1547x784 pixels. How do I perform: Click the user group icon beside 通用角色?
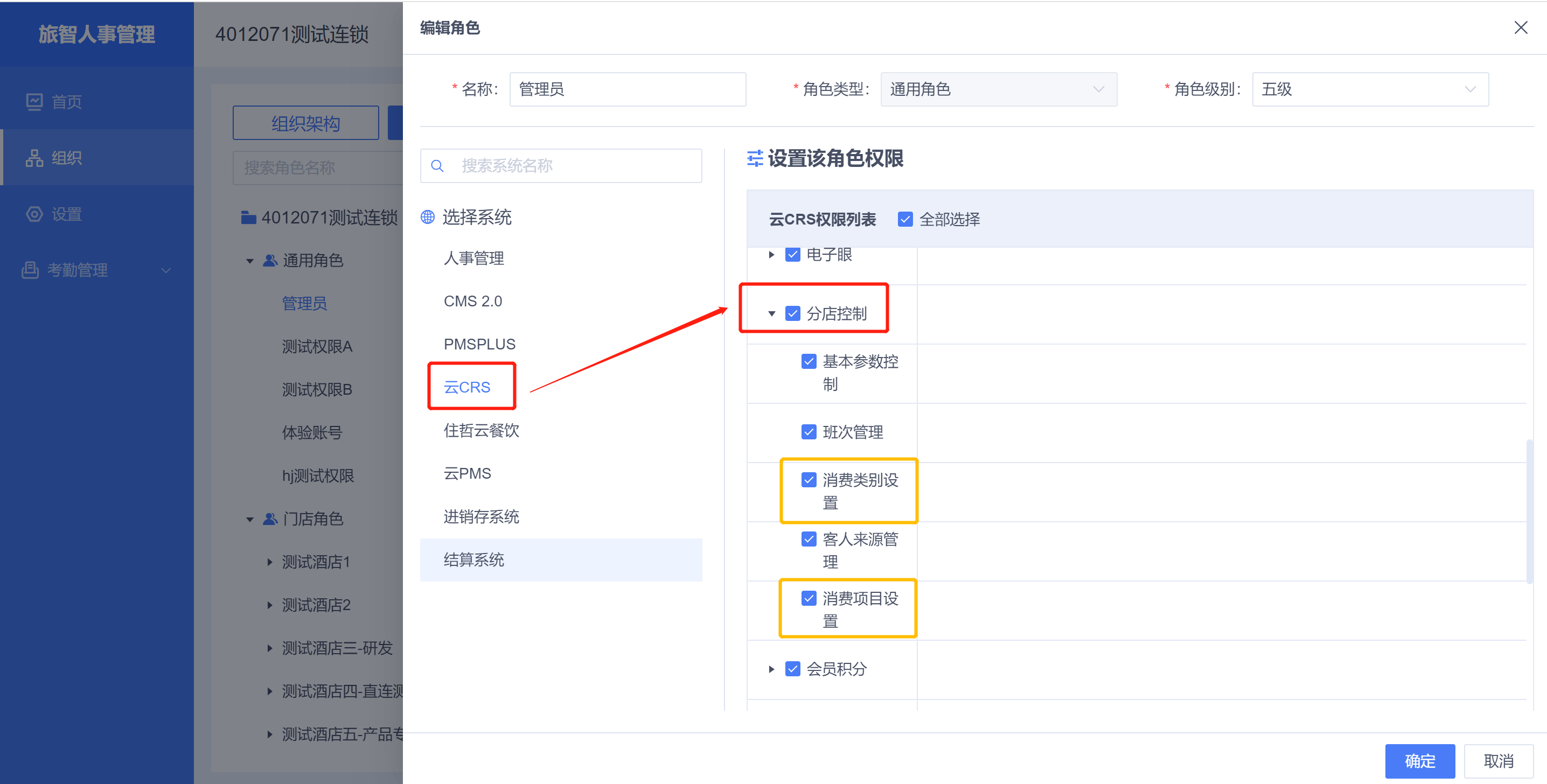tap(270, 261)
